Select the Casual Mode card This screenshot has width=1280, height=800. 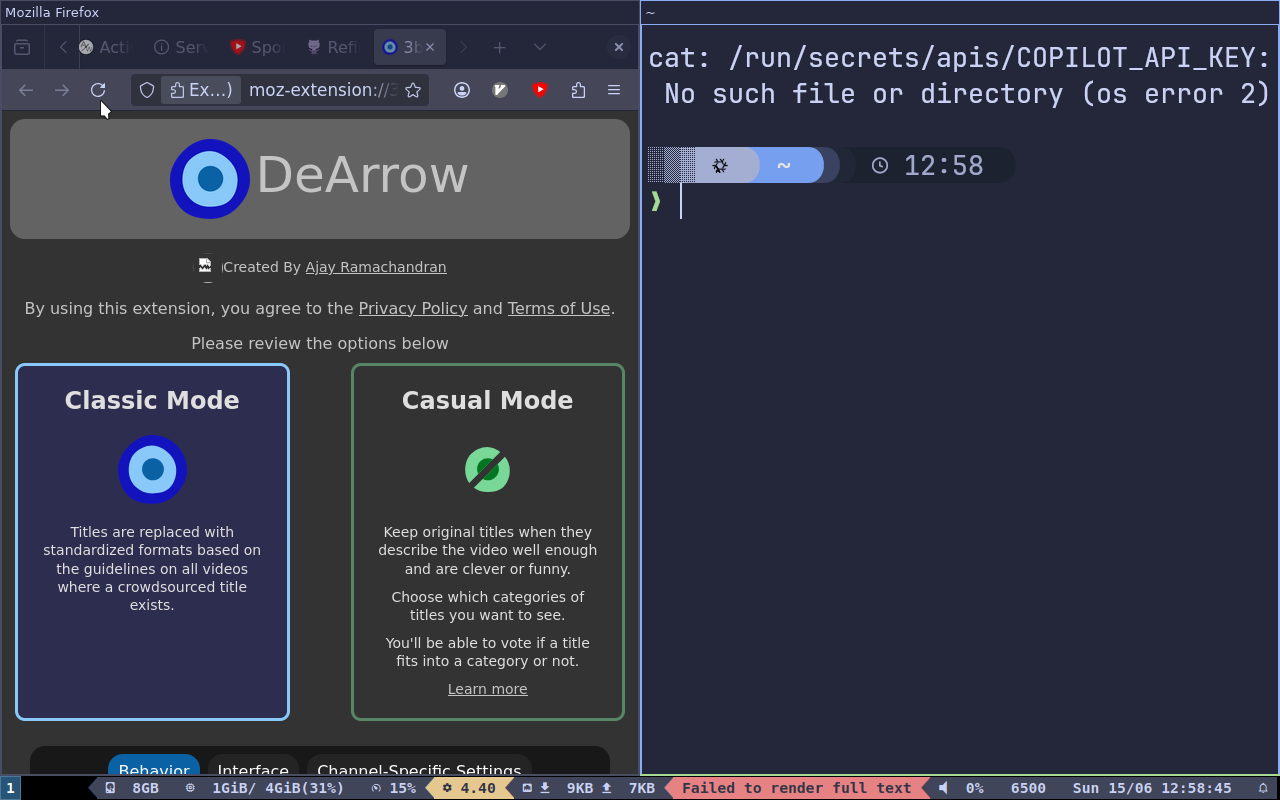tap(488, 542)
